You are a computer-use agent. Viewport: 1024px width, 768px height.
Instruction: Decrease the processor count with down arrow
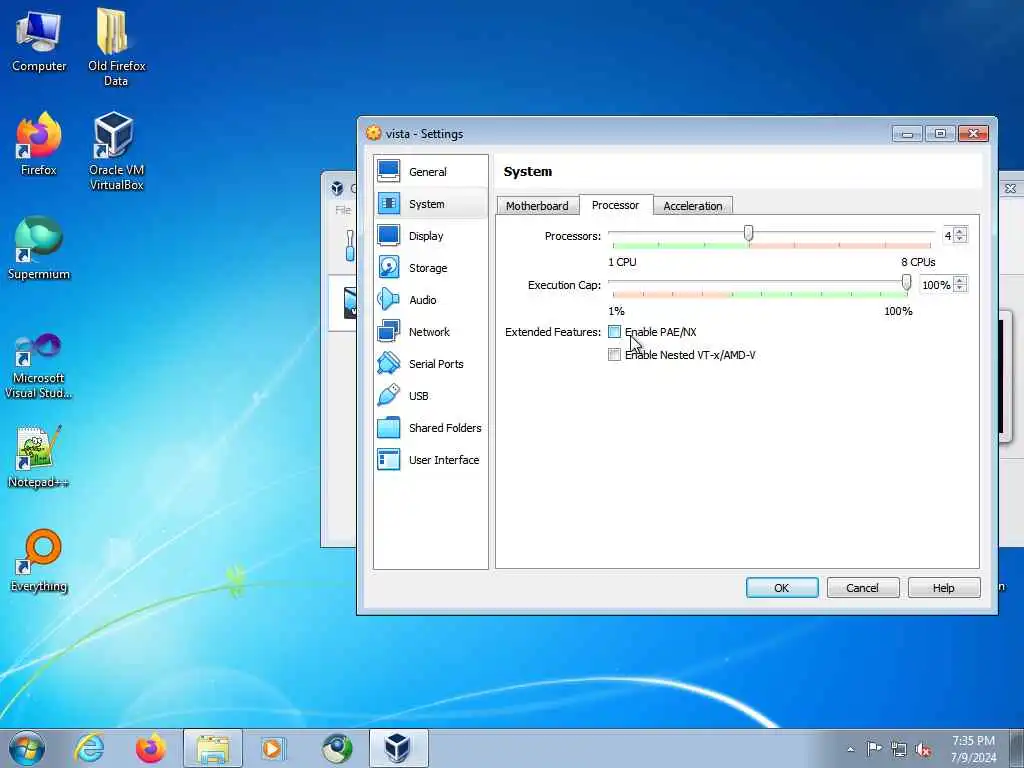tap(959, 240)
